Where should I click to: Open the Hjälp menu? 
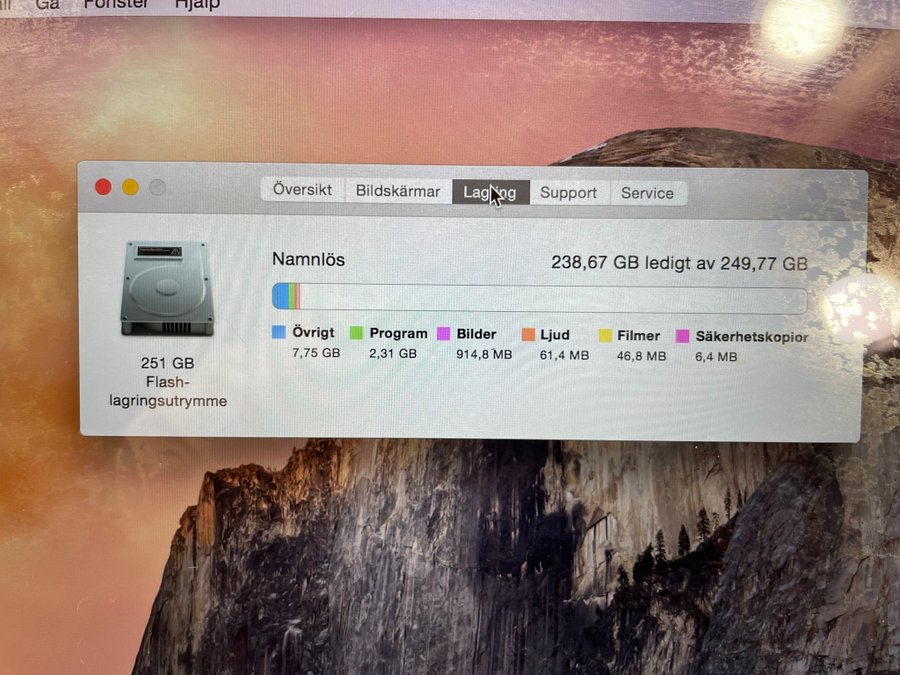coord(197,4)
